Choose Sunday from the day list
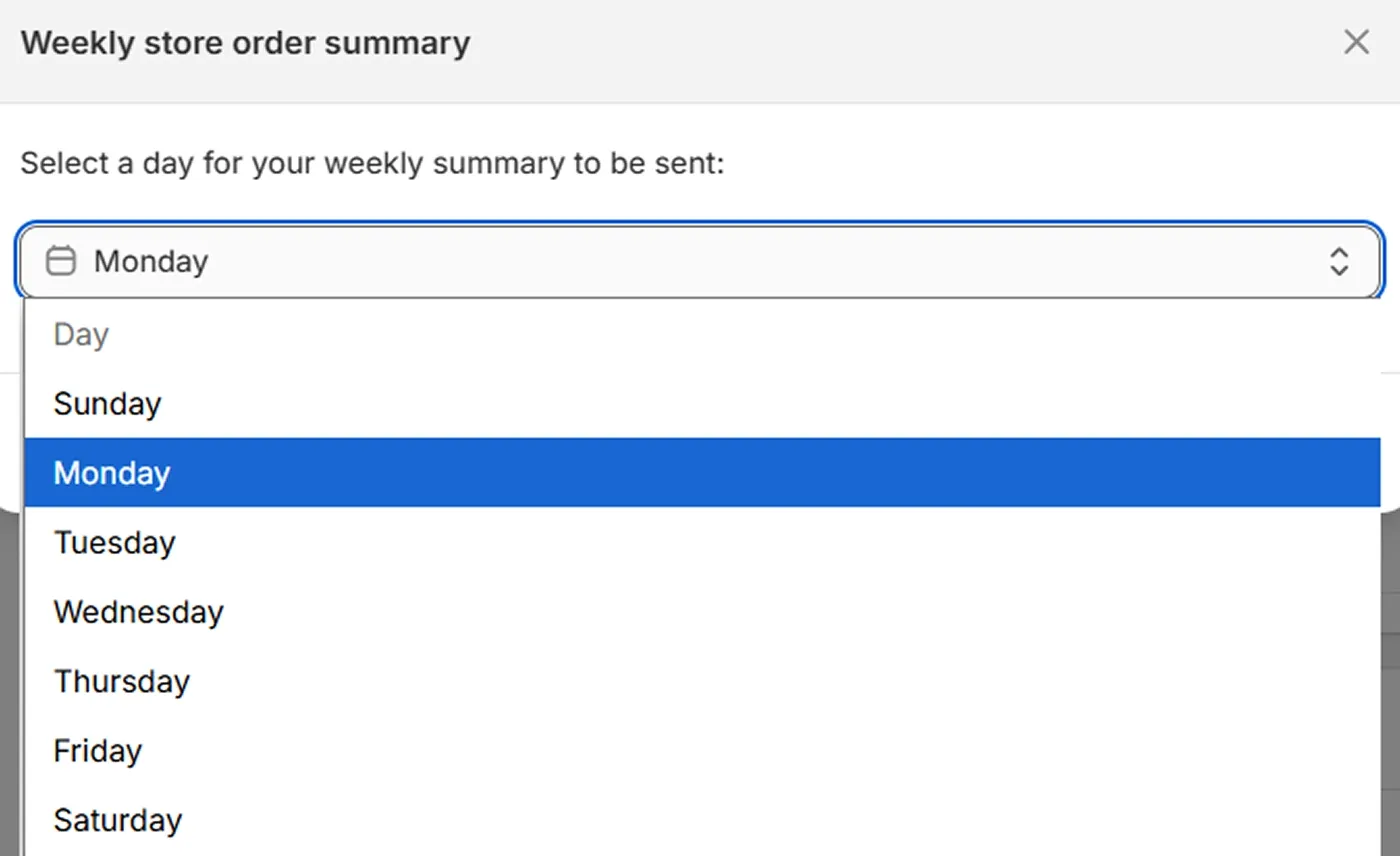The image size is (1400, 856). 107,404
